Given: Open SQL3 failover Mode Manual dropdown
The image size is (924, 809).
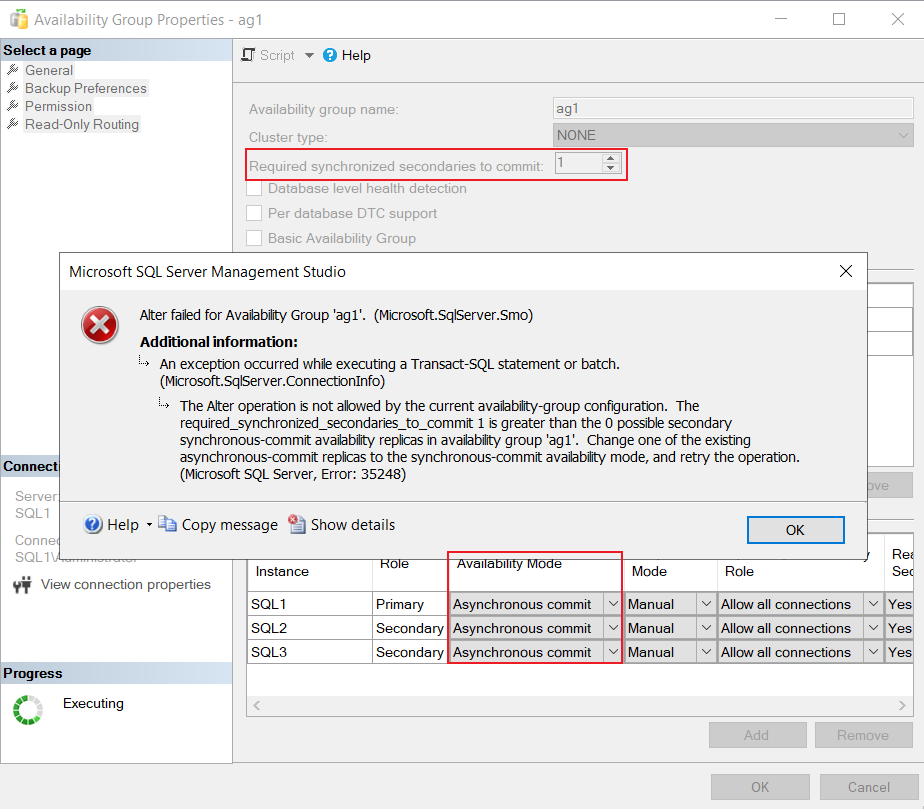Looking at the screenshot, I should tap(706, 652).
